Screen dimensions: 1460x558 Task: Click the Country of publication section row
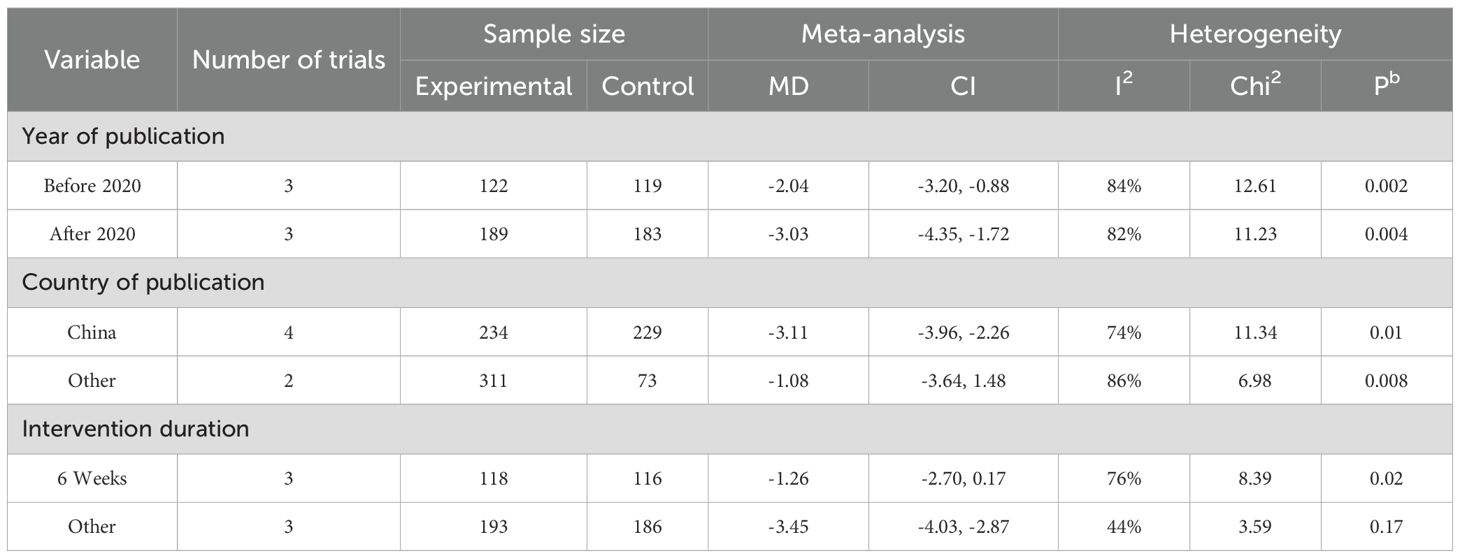[143, 282]
